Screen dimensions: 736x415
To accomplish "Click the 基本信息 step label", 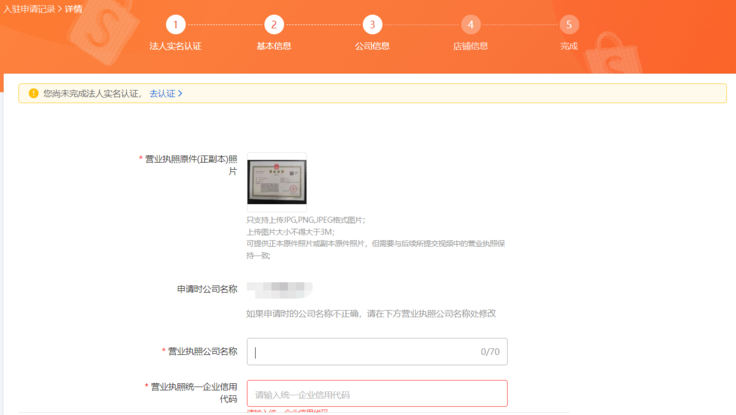I will pos(274,46).
